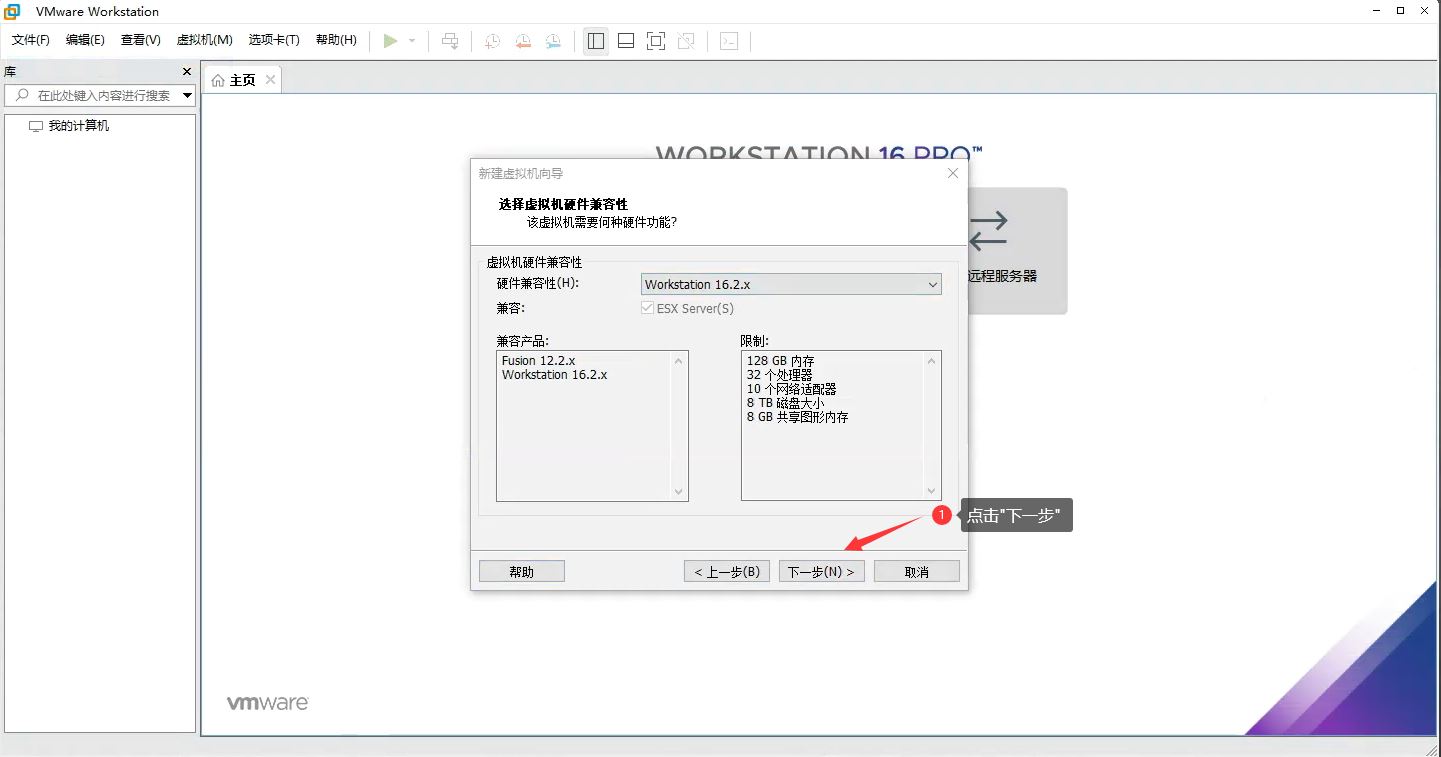
Task: Click the green power-on play icon
Action: (390, 41)
